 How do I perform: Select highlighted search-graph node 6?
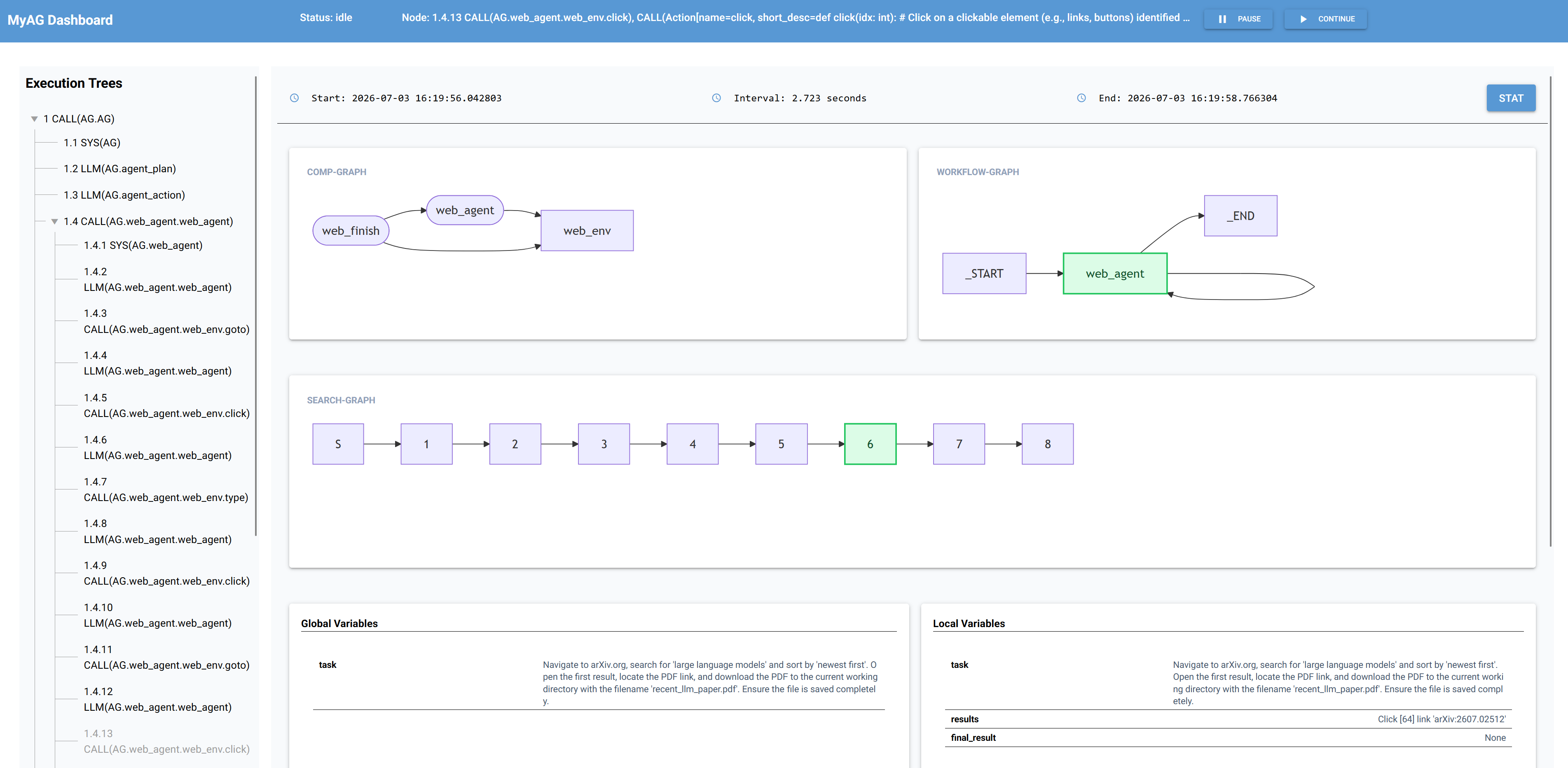(x=871, y=444)
